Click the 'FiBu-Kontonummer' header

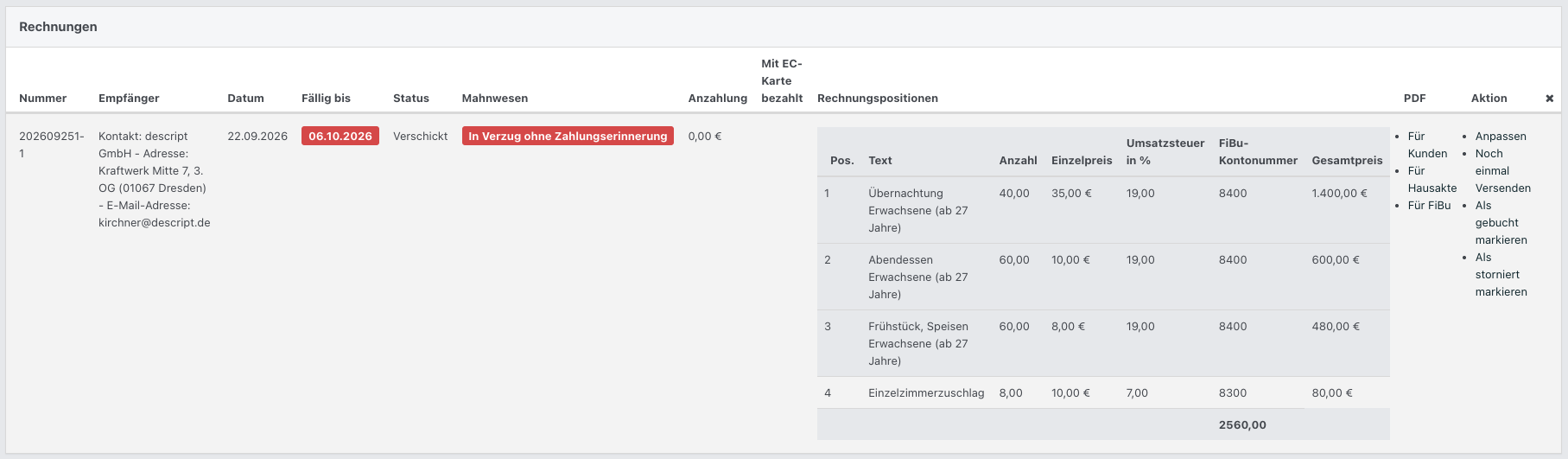pos(1258,152)
